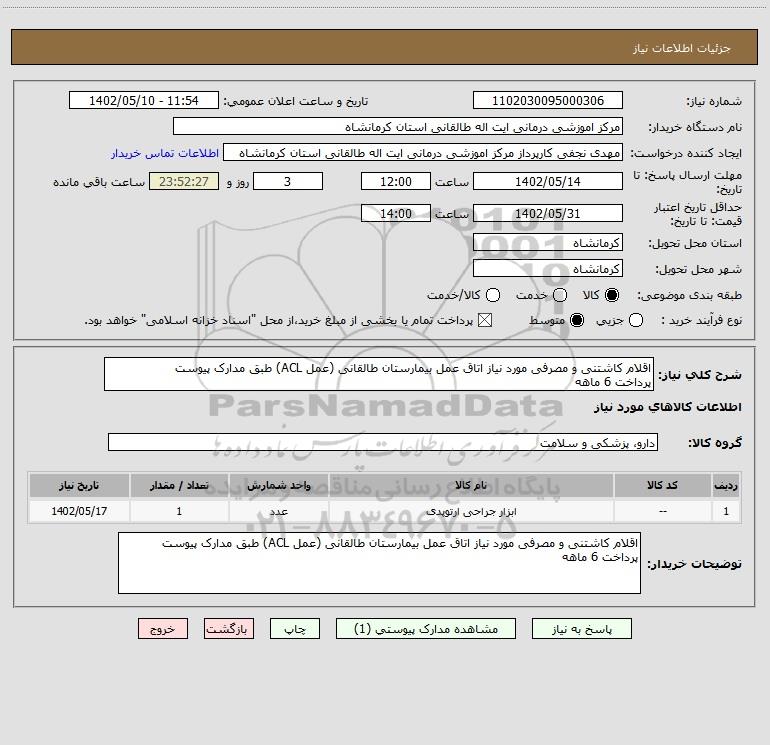This screenshot has width=770, height=745.
Task: Click the delivery province field کرمانشاه
Action: (548, 242)
